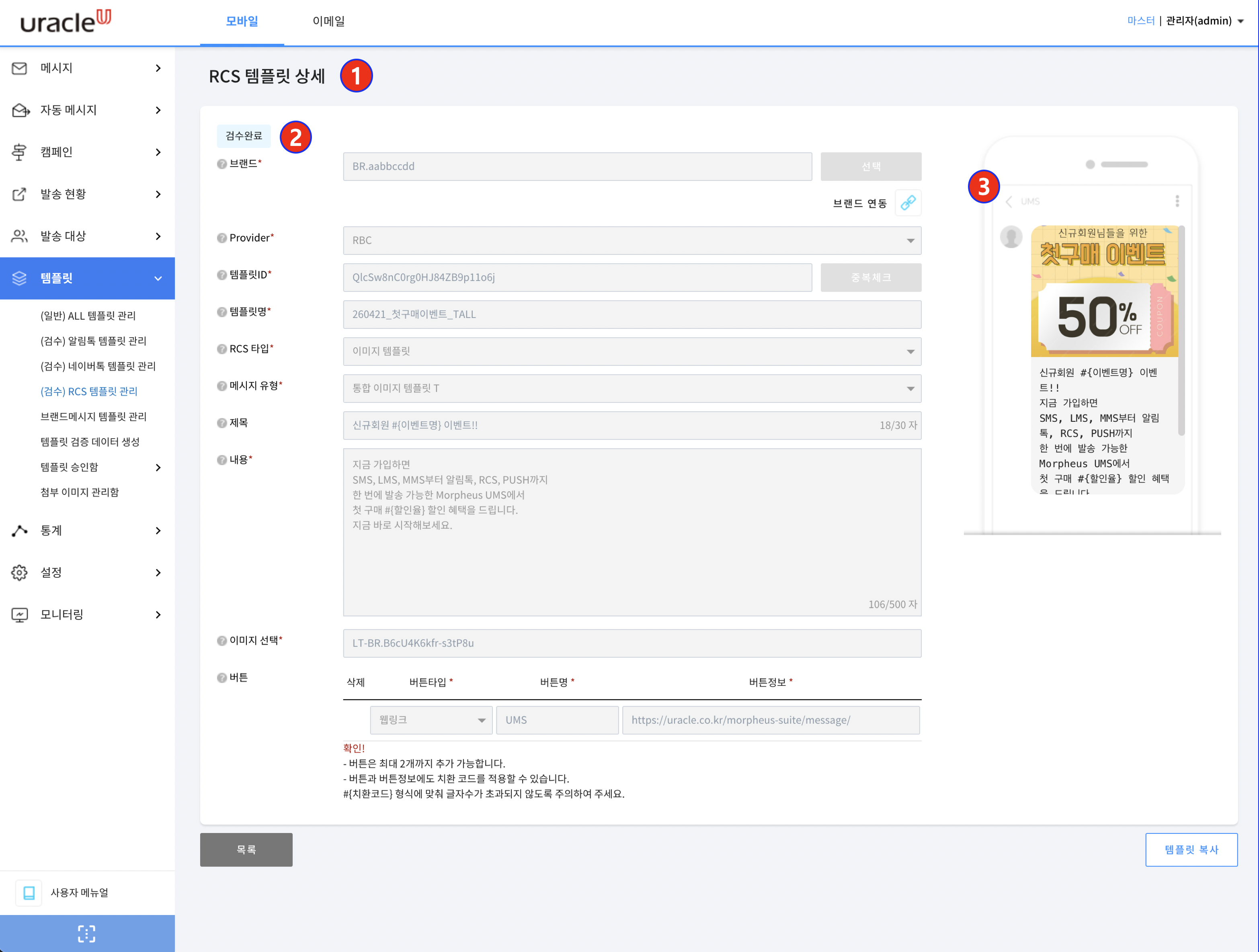Screen dimensions: 1259x952
Task: Open the user manual book icon
Action: point(29,893)
